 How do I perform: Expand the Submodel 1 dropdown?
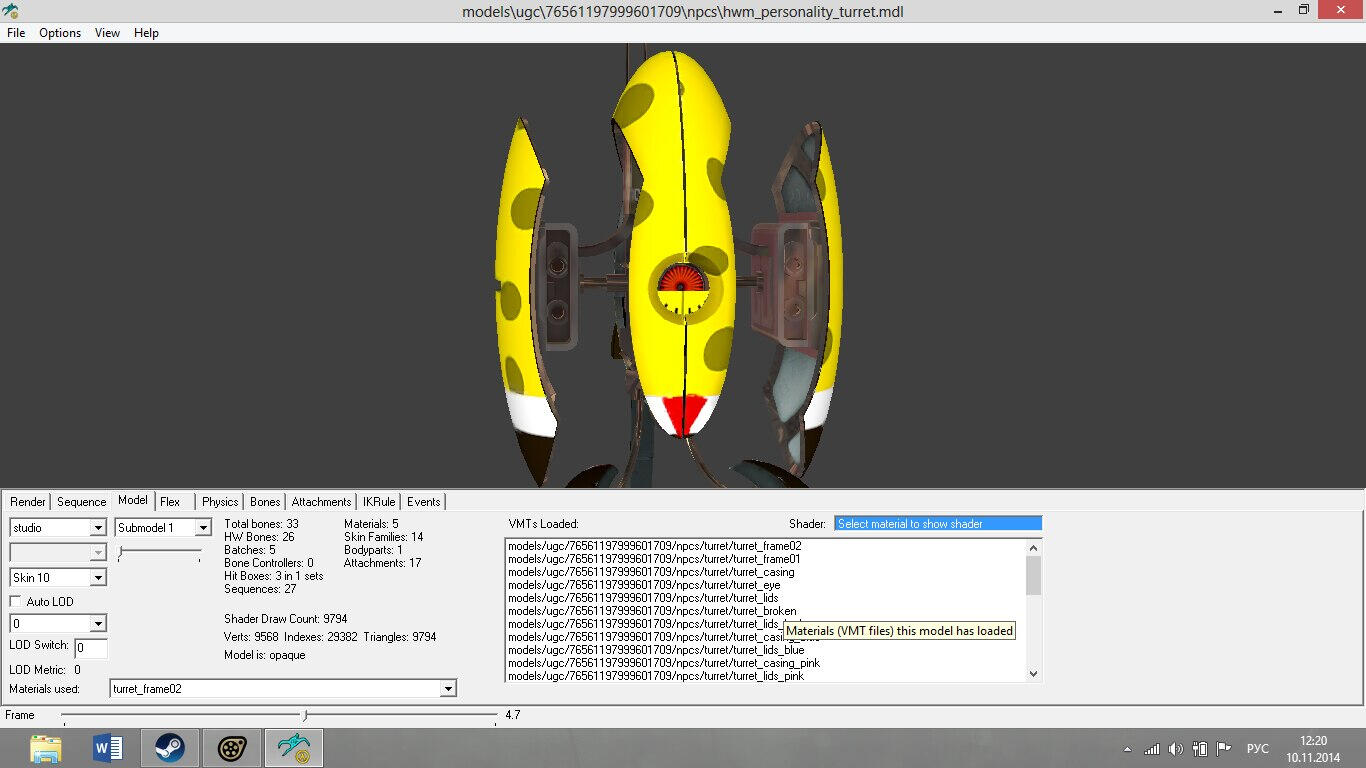[202, 528]
